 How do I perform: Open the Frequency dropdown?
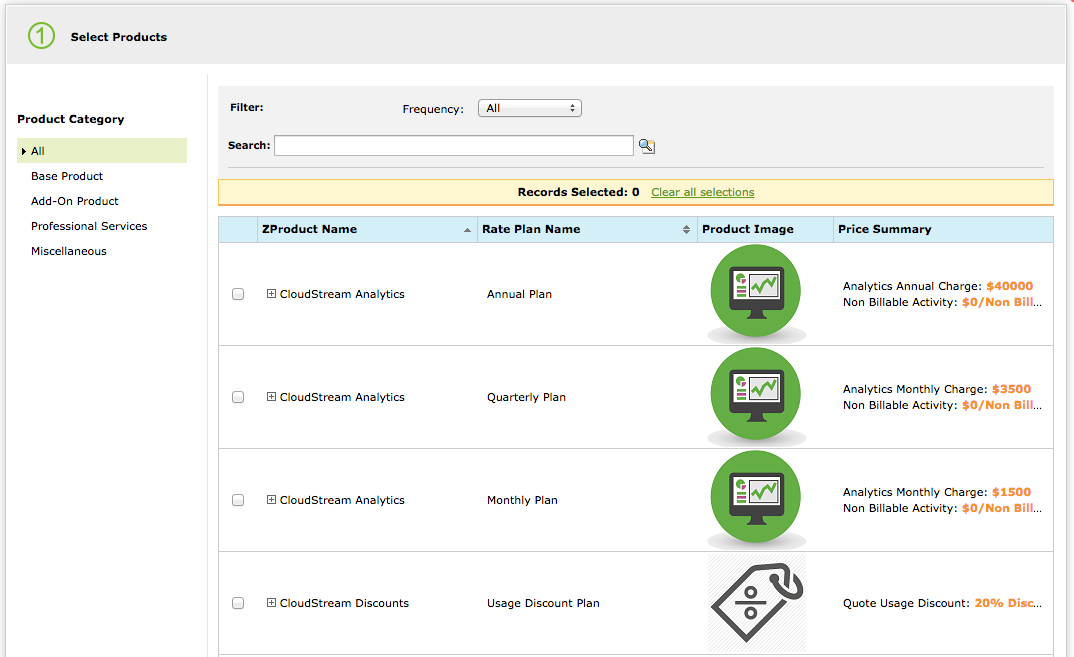click(529, 108)
